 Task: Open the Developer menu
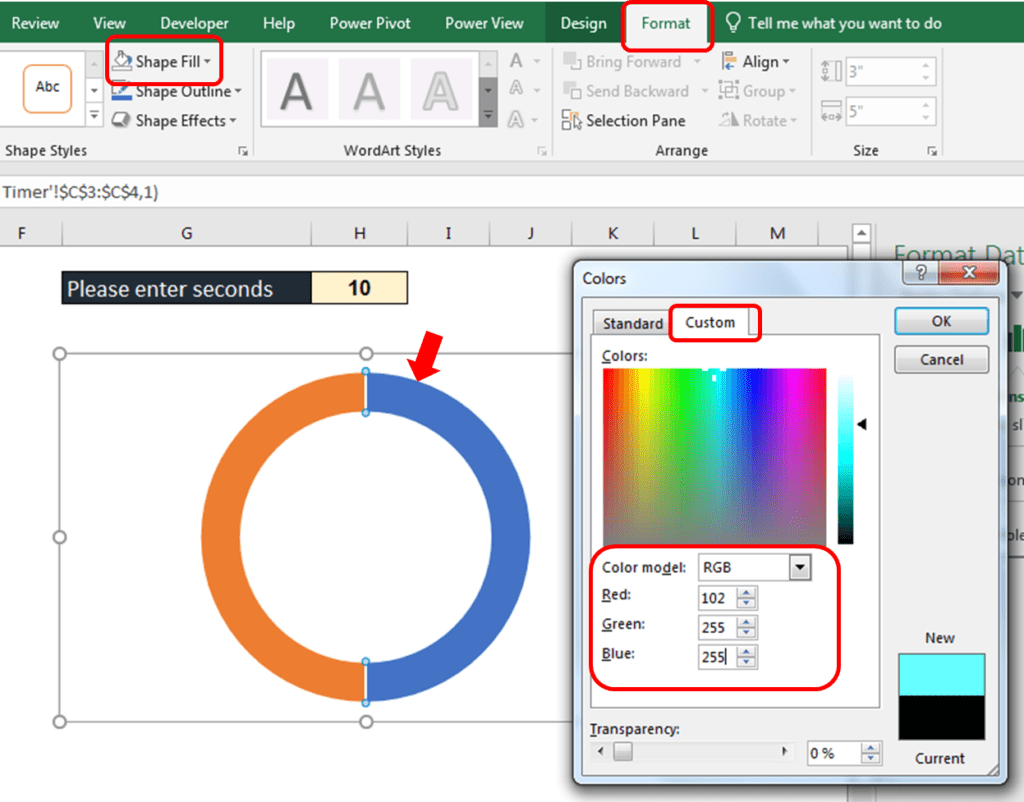(193, 23)
